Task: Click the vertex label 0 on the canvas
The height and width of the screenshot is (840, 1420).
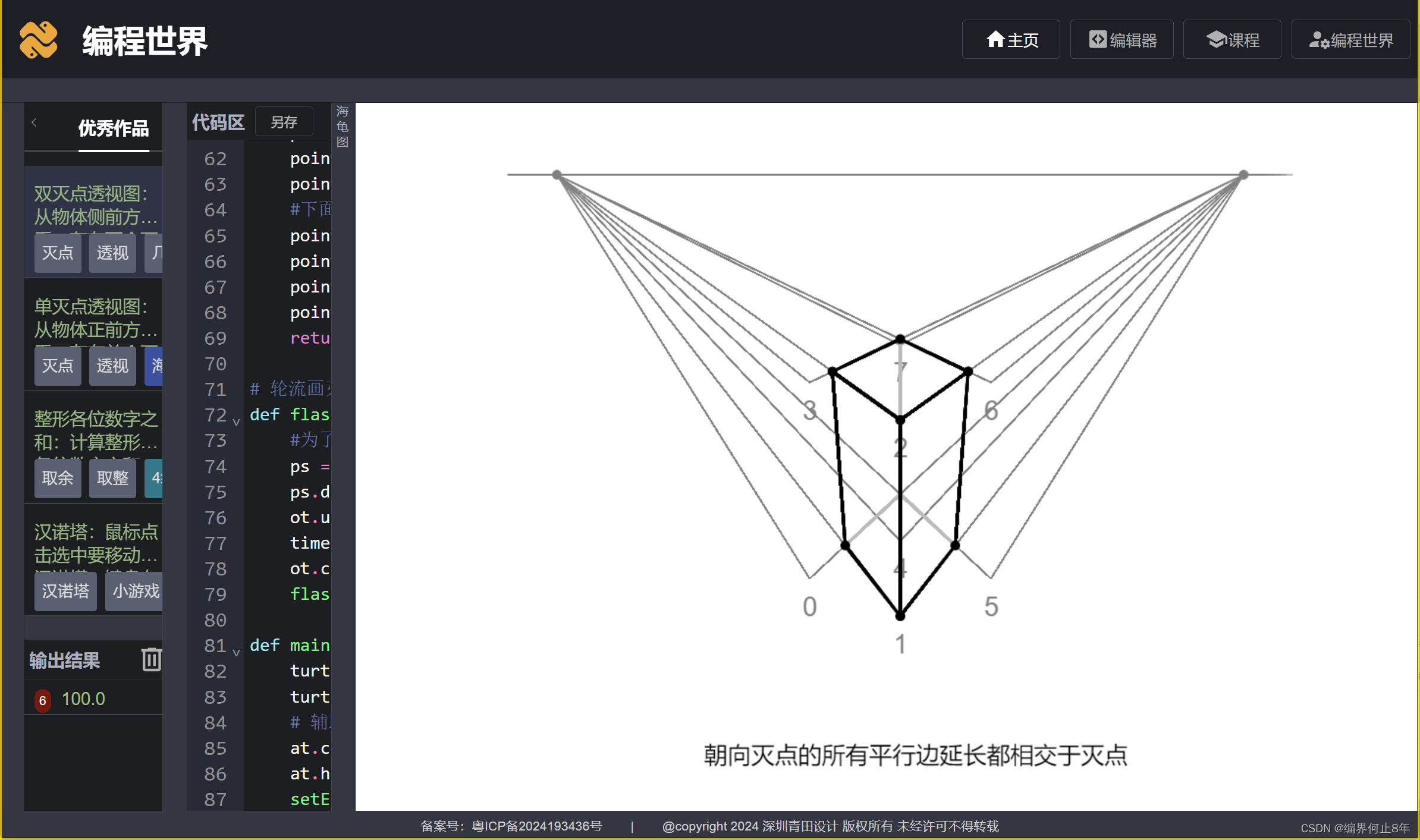Action: 809,607
